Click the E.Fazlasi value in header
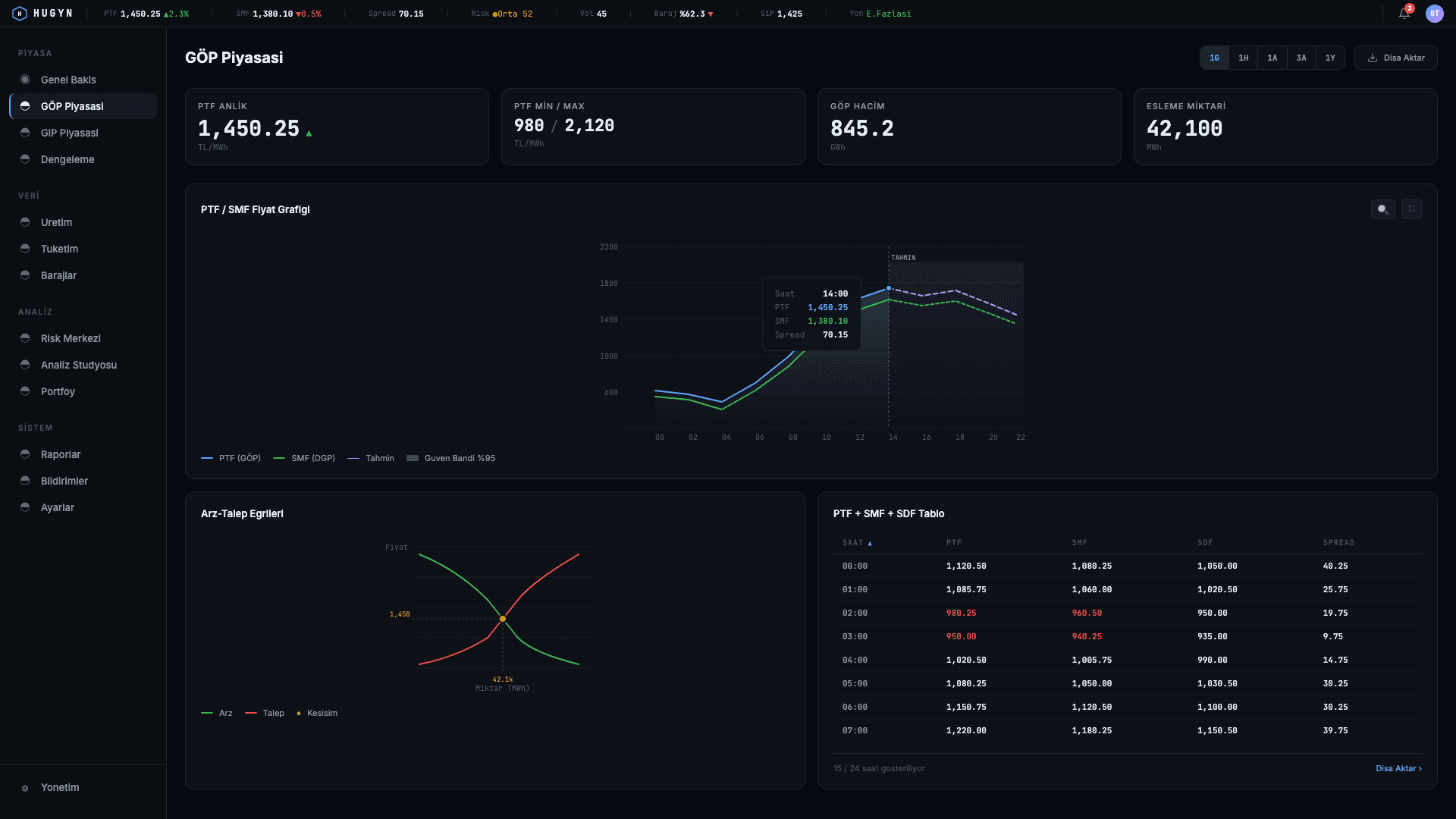This screenshot has height=819, width=1456. click(889, 14)
